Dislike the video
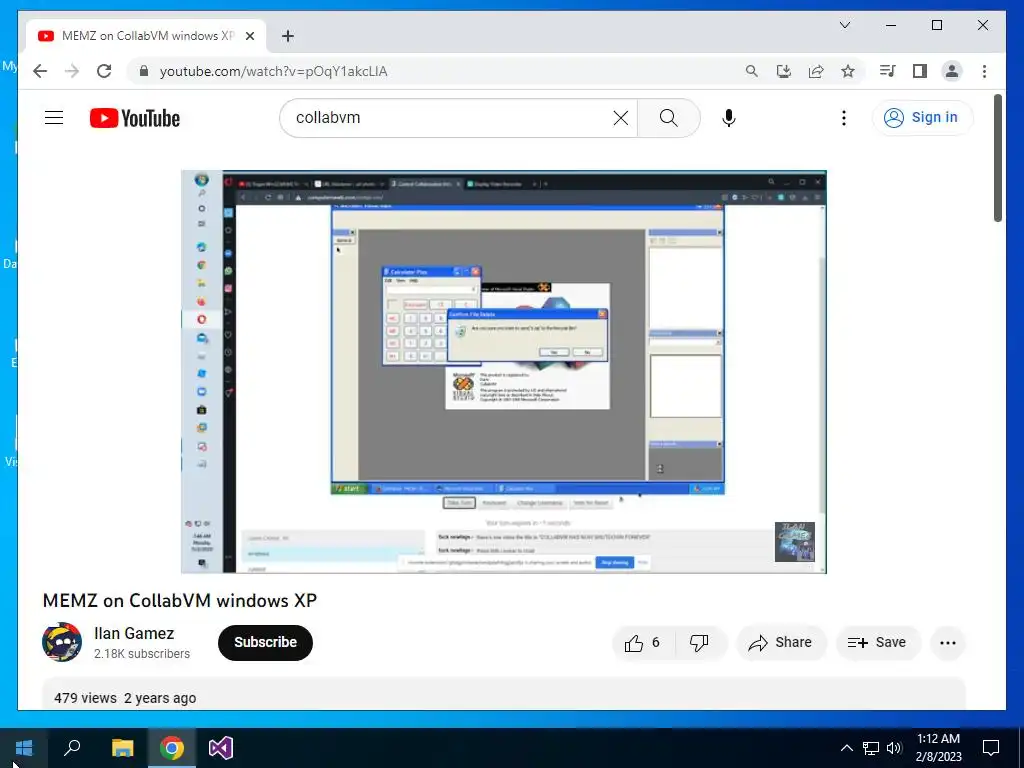The height and width of the screenshot is (768, 1024). 700,643
